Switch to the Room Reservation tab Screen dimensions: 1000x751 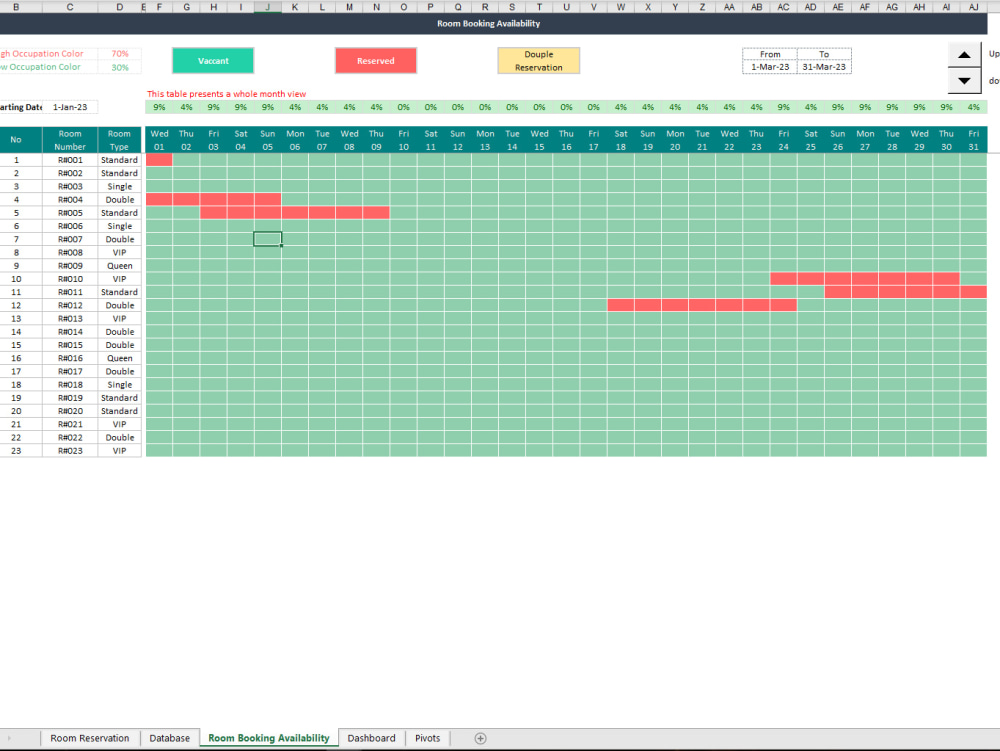point(90,738)
